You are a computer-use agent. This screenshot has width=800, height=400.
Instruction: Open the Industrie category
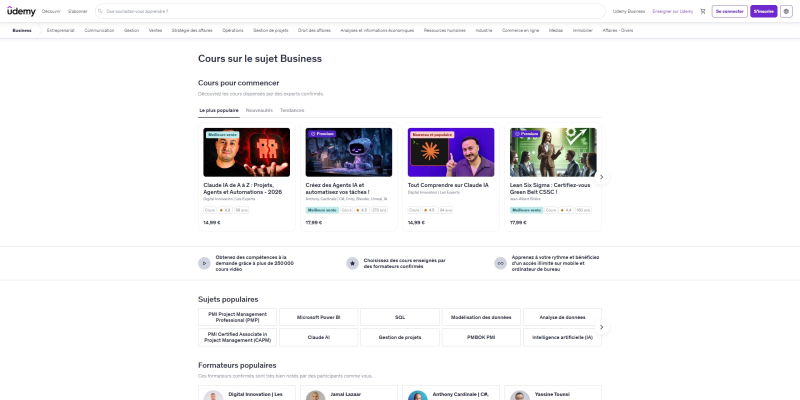coord(484,31)
